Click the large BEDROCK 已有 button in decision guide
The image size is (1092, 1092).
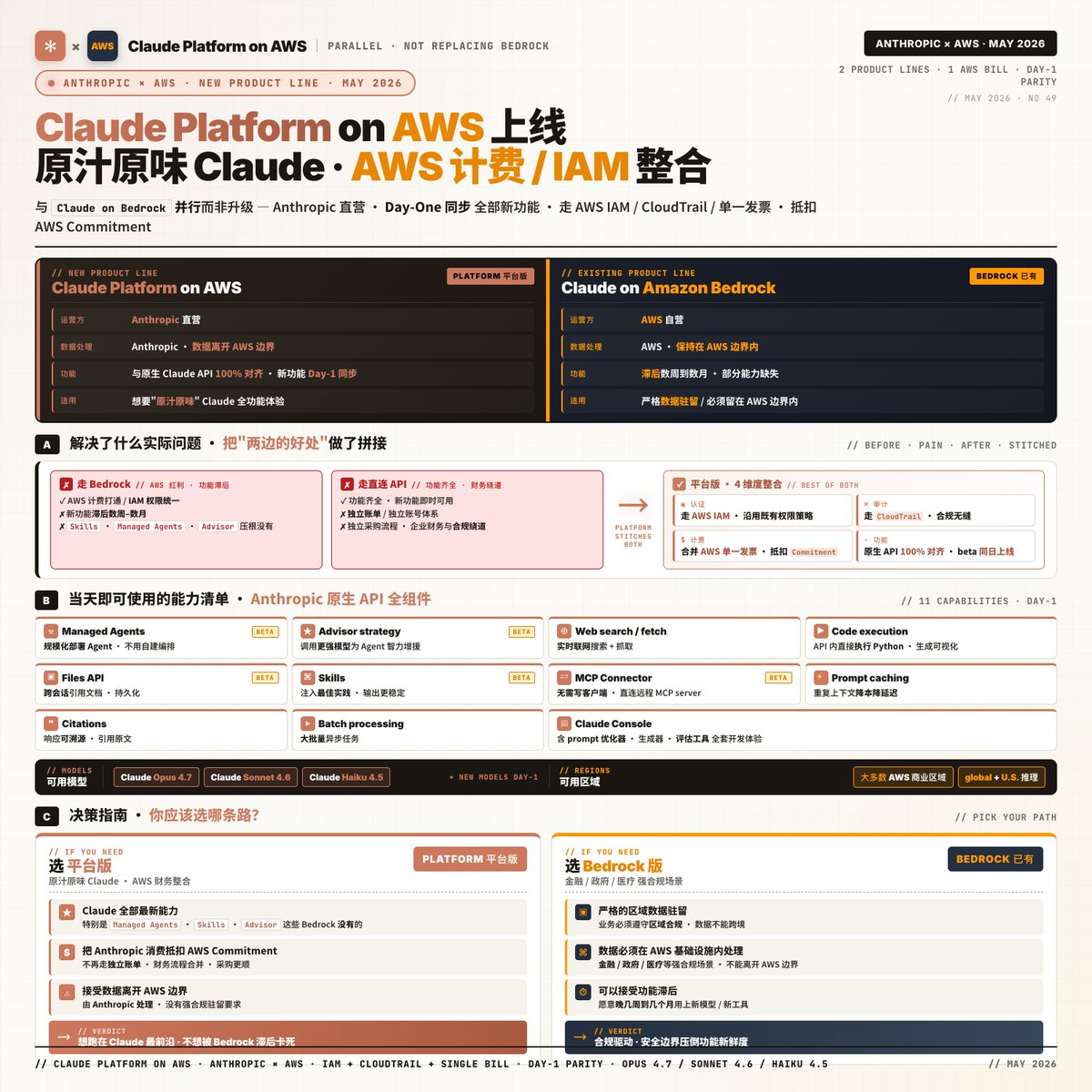[x=995, y=859]
